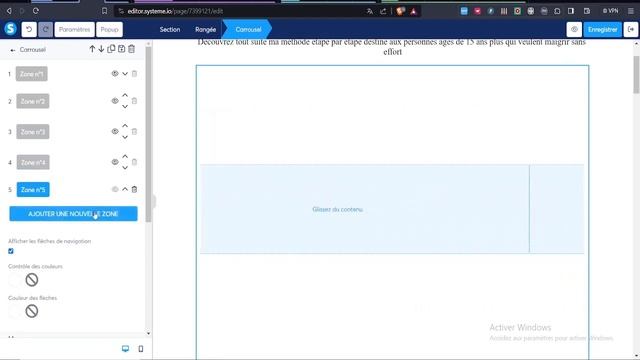
Task: Select Zone n°4
Action: [x=33, y=162]
